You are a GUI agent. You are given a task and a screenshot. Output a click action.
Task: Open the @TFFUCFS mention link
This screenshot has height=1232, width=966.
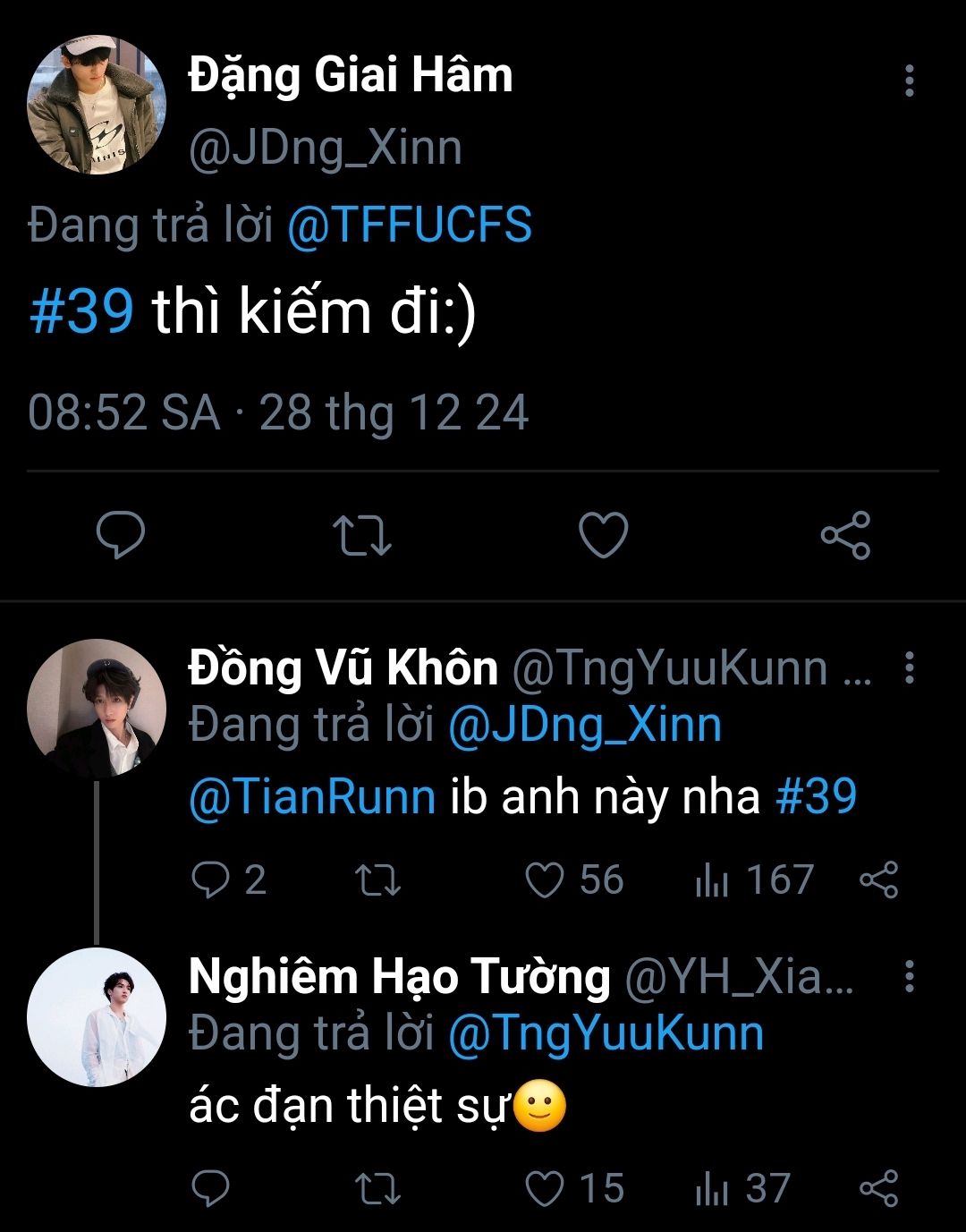(410, 225)
